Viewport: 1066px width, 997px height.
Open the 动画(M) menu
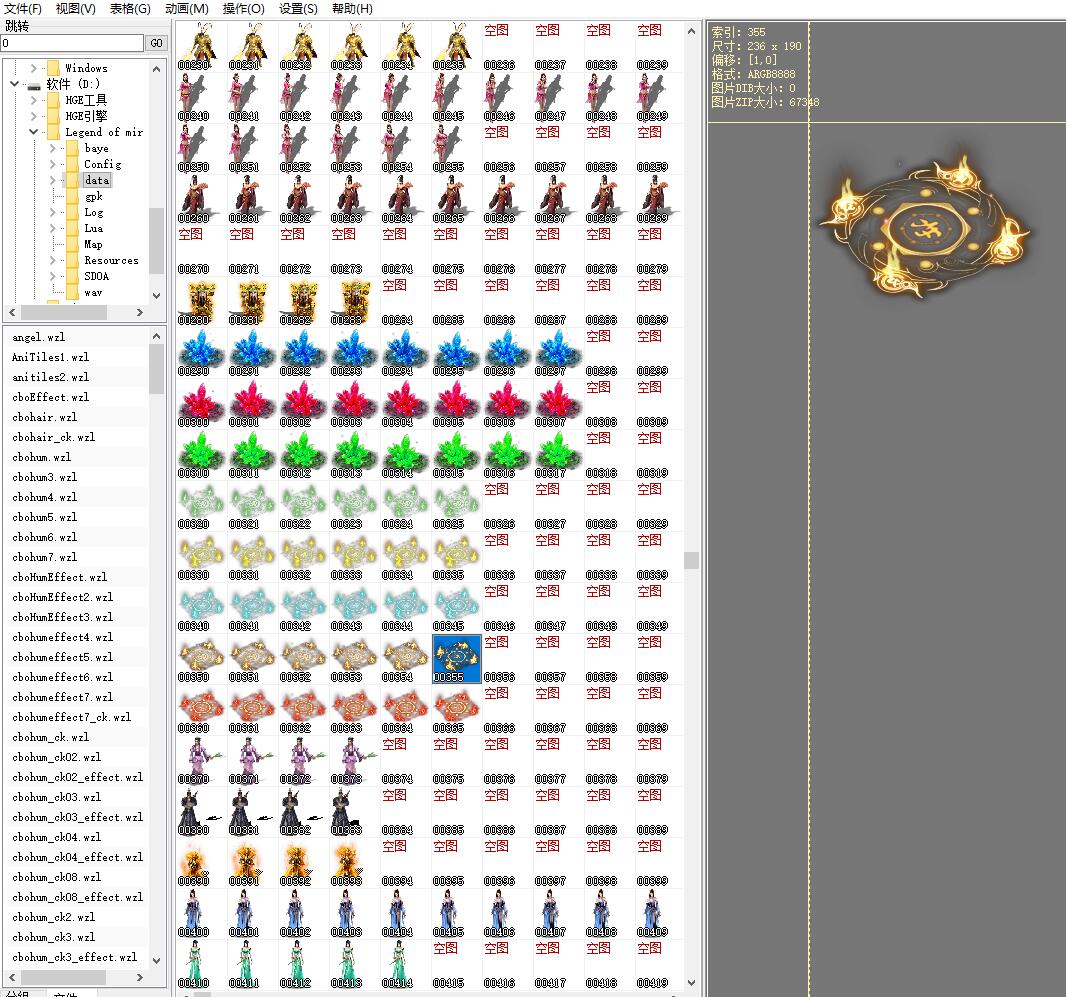[x=186, y=9]
